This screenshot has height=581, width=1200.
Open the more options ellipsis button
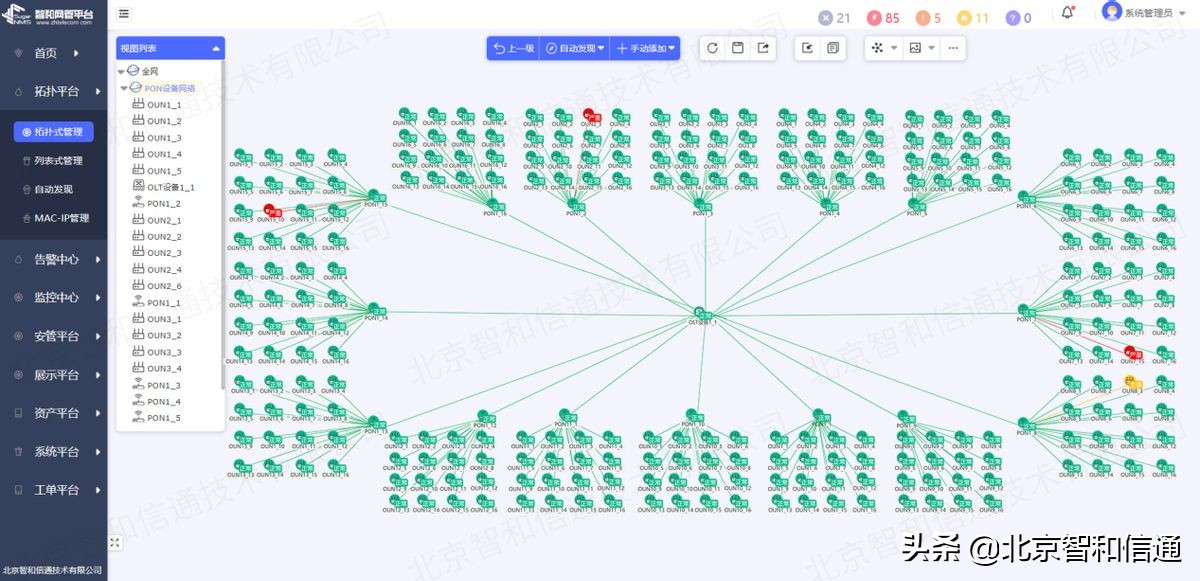coord(953,48)
